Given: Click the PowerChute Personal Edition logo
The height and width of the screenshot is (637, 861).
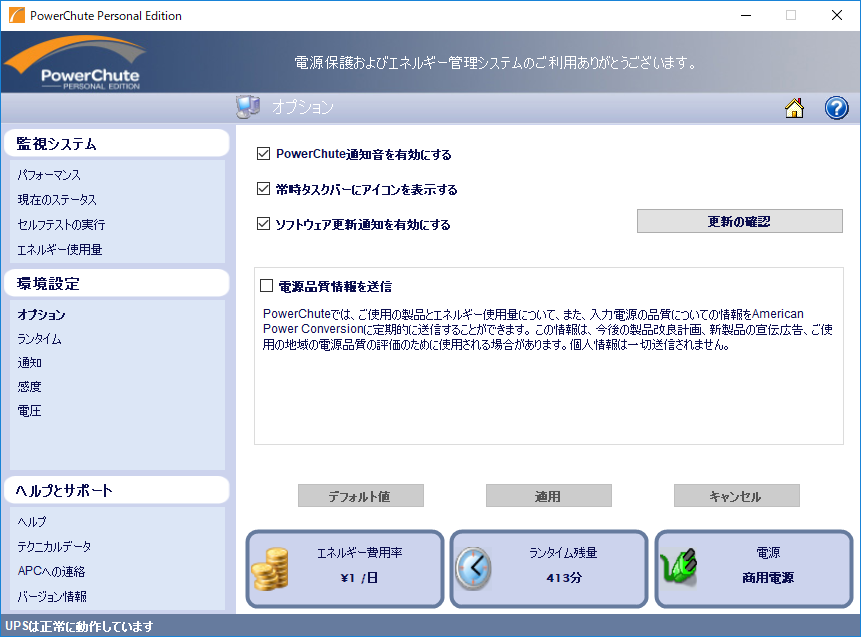Looking at the screenshot, I should (77, 63).
